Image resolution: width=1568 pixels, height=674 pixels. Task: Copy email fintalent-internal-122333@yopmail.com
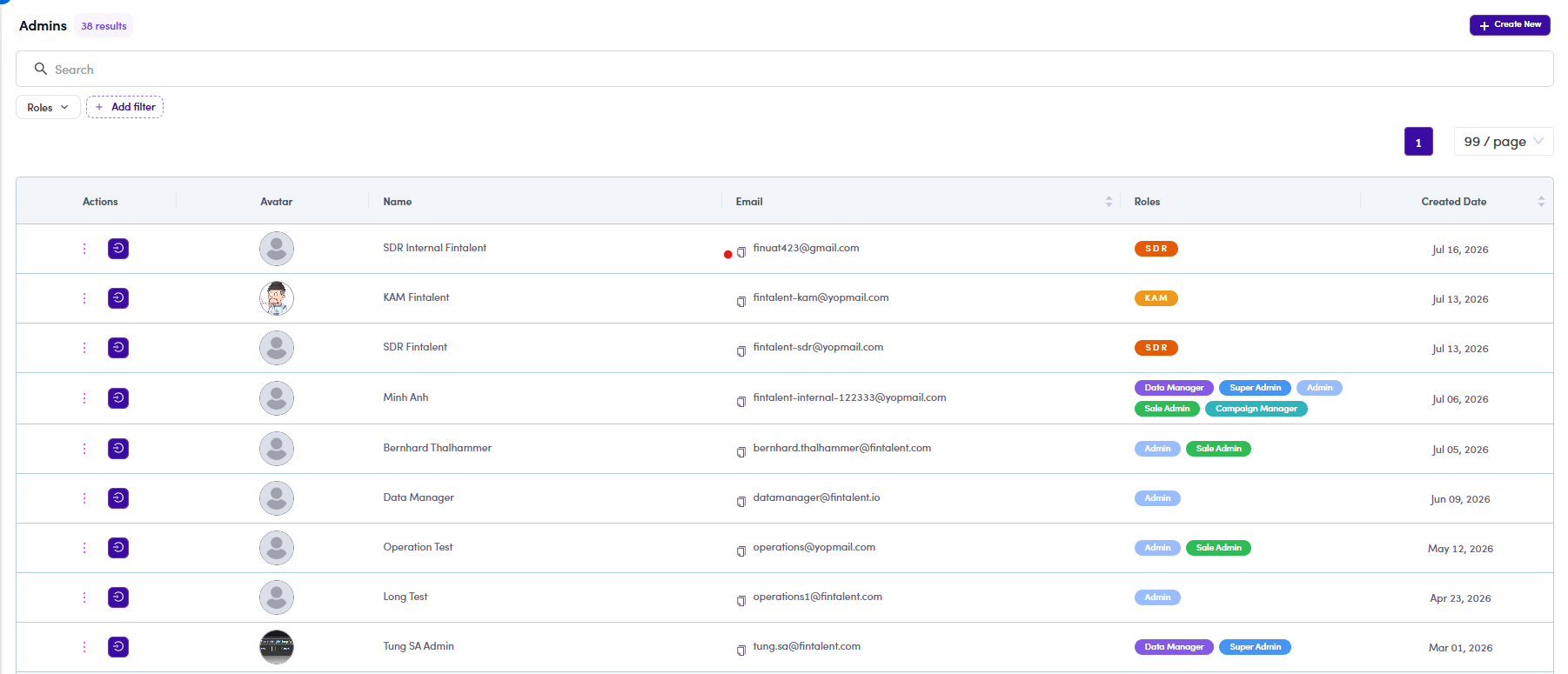[x=741, y=402]
